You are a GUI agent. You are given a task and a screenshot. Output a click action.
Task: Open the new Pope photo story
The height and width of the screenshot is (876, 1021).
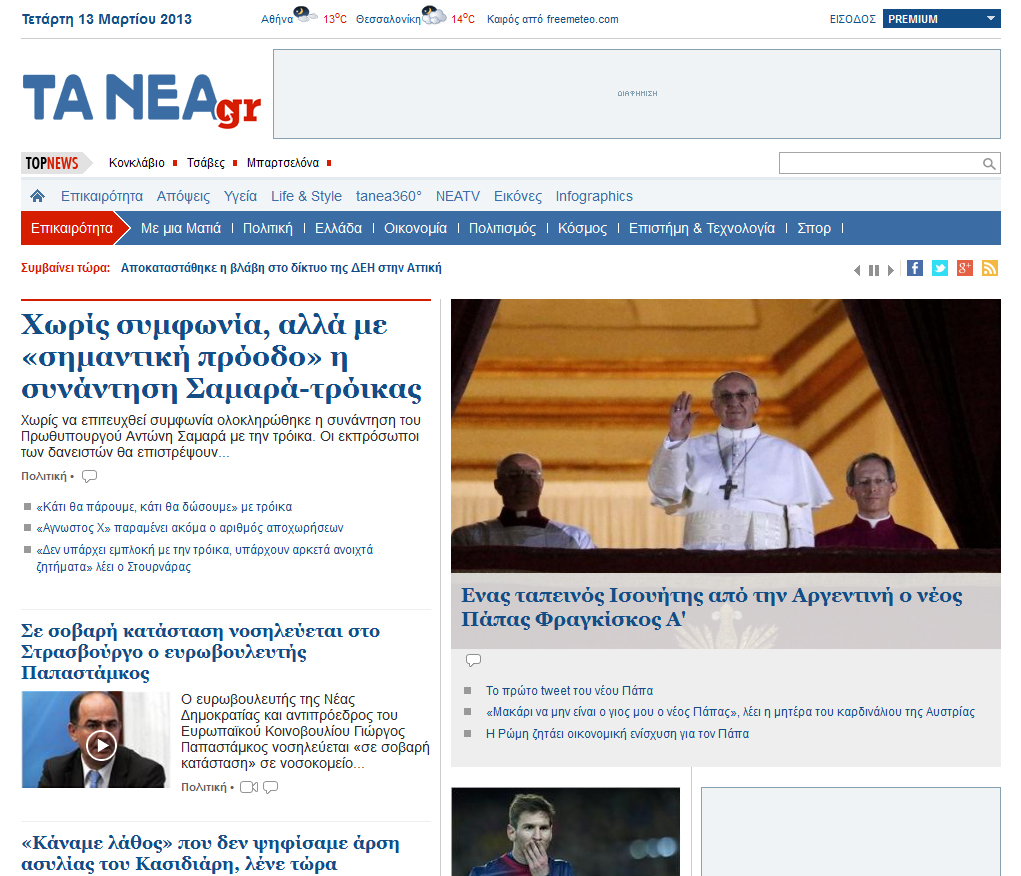coord(725,436)
